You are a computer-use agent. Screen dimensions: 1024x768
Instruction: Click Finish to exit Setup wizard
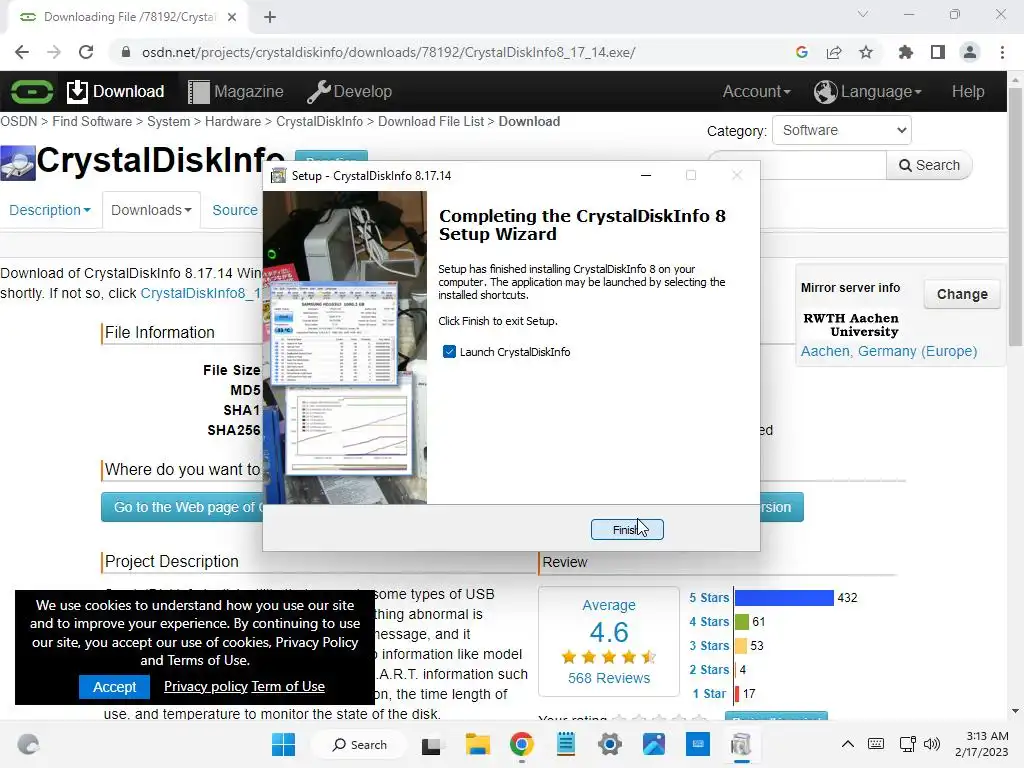[627, 530]
